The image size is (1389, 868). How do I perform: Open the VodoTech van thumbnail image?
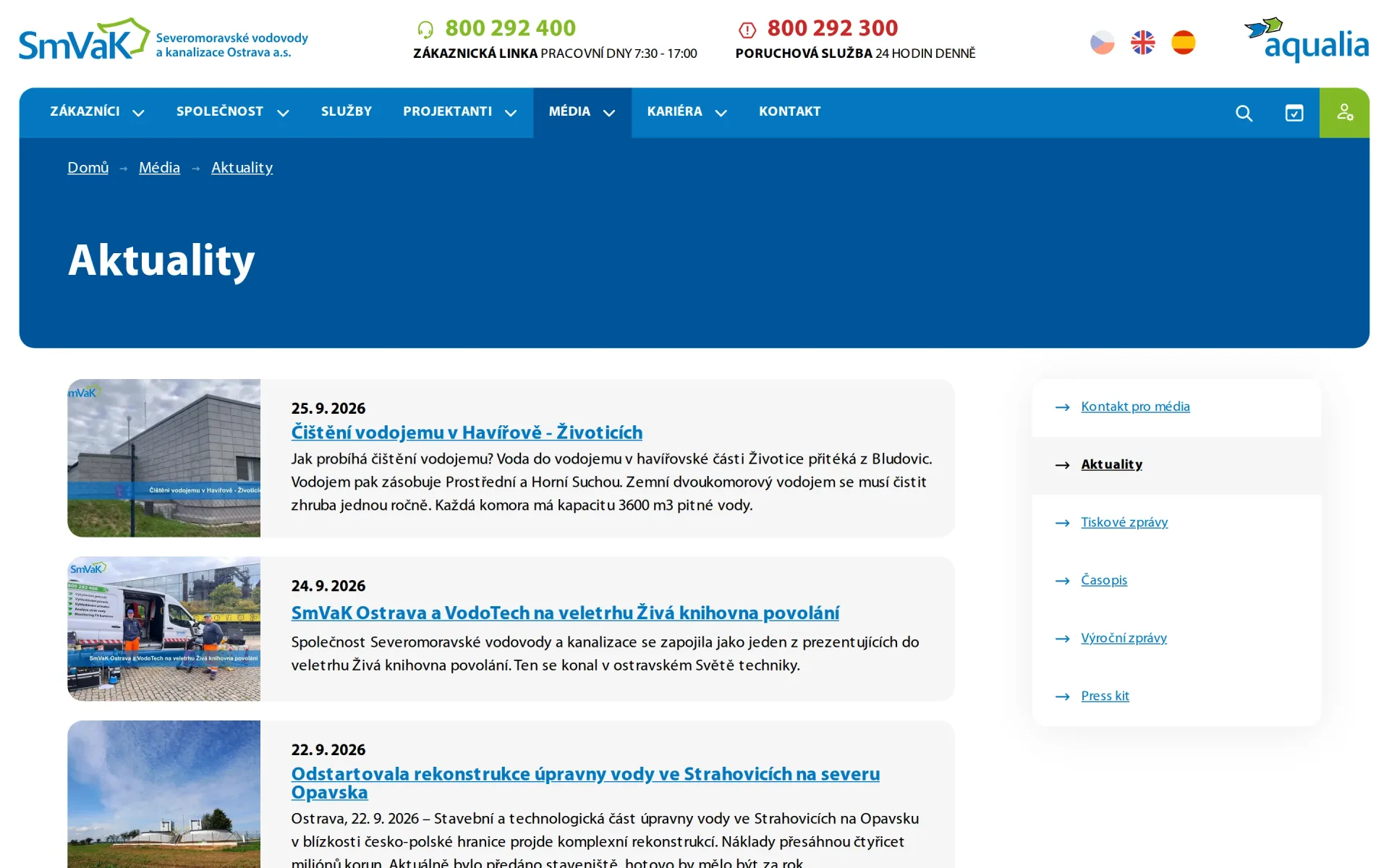163,629
